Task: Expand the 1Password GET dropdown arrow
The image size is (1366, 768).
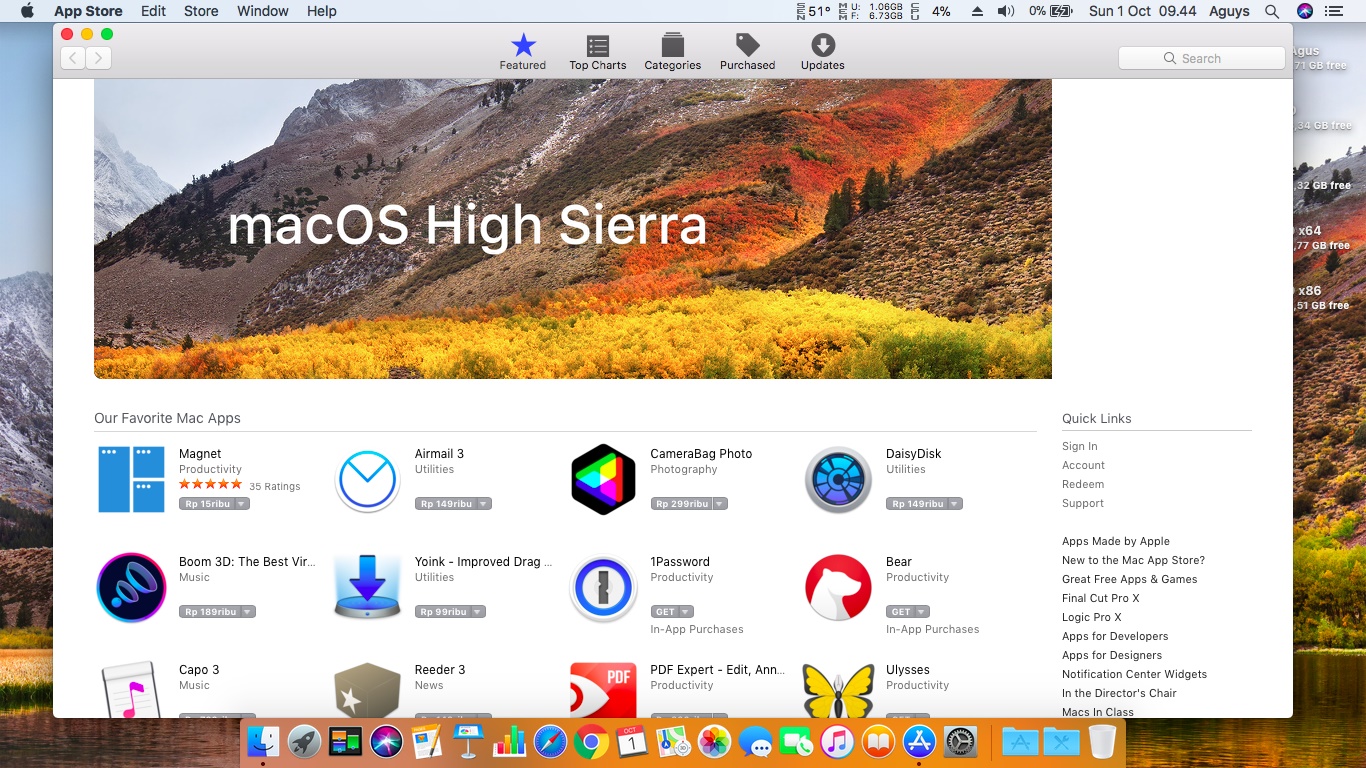Action: click(686, 612)
